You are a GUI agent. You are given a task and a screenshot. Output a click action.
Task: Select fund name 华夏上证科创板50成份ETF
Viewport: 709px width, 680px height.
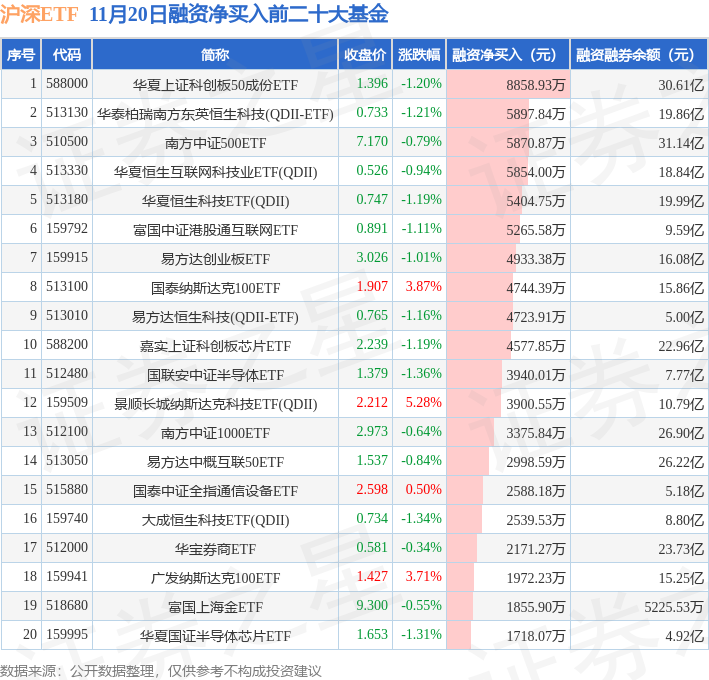tap(215, 85)
